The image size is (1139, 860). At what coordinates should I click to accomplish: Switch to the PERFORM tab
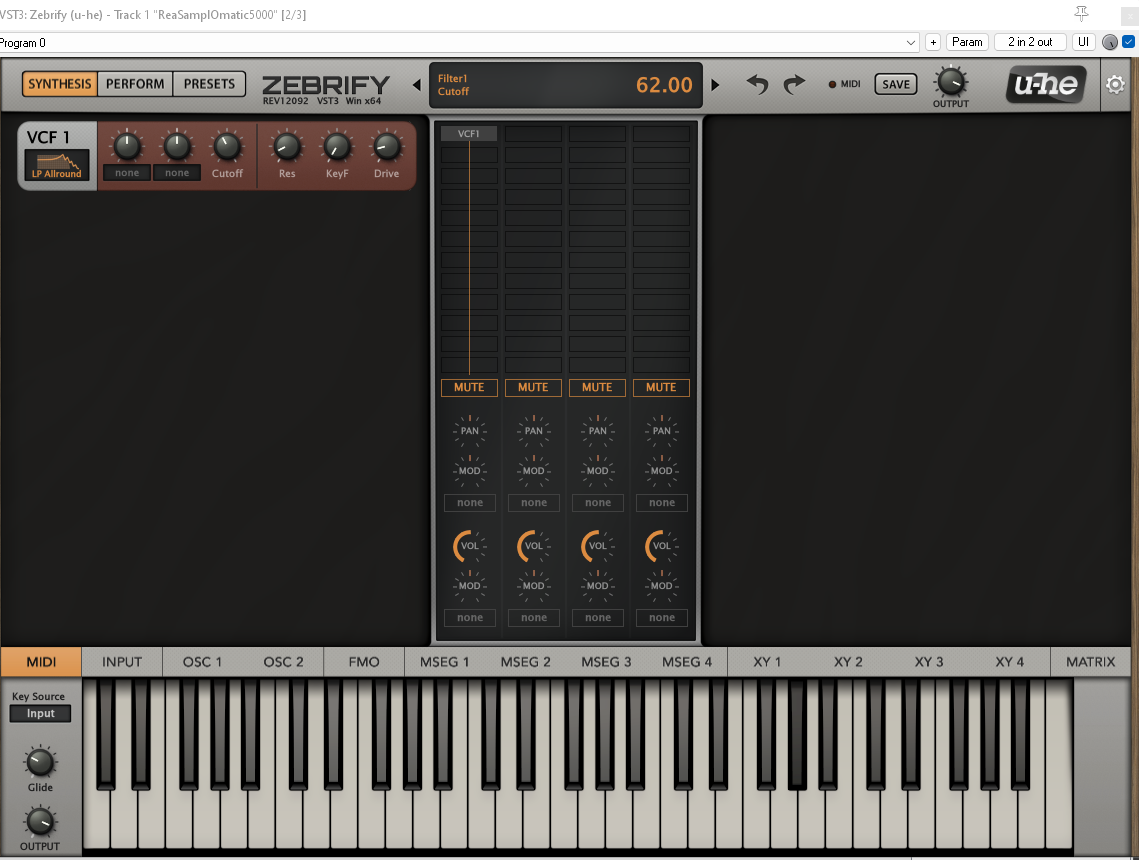point(135,84)
